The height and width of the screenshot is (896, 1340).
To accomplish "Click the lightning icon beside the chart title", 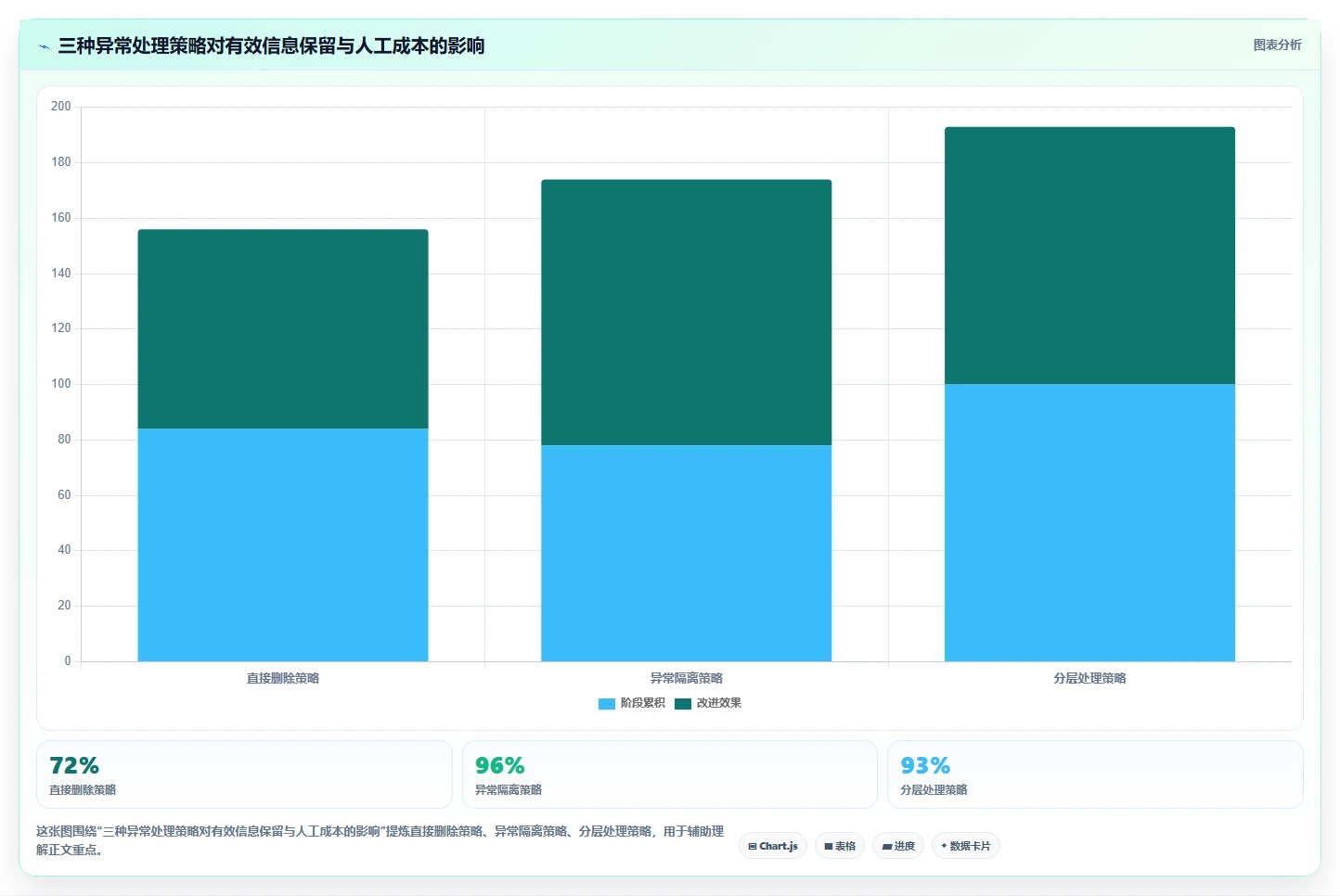I will [x=44, y=46].
